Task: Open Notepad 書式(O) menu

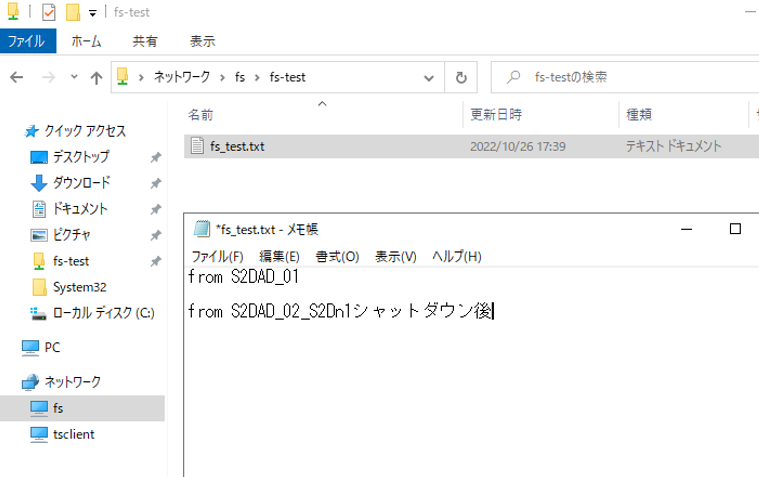Action: (x=337, y=256)
